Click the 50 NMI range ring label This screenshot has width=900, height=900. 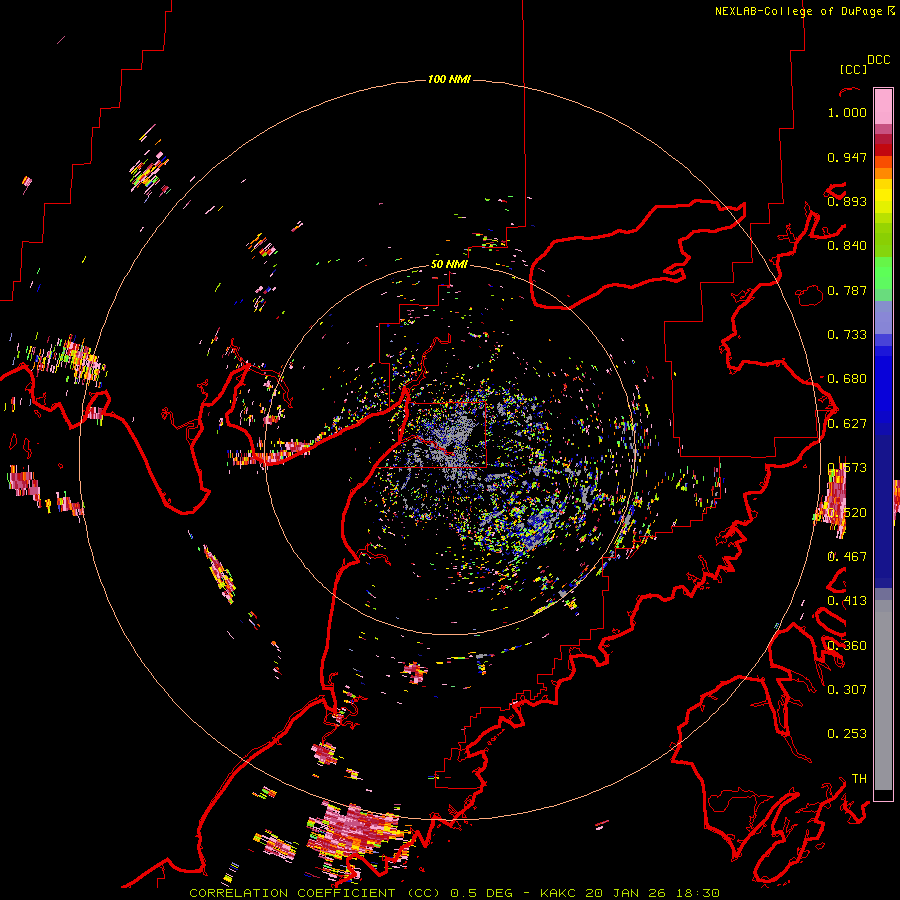coord(449,264)
